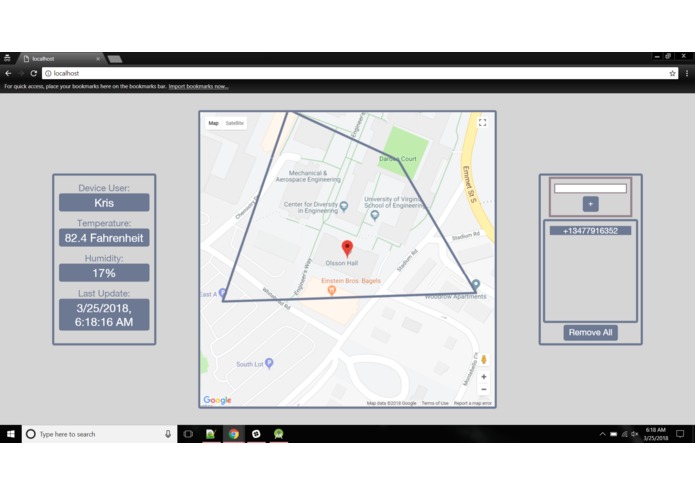Open Chrome three-dot menu

[687, 74]
